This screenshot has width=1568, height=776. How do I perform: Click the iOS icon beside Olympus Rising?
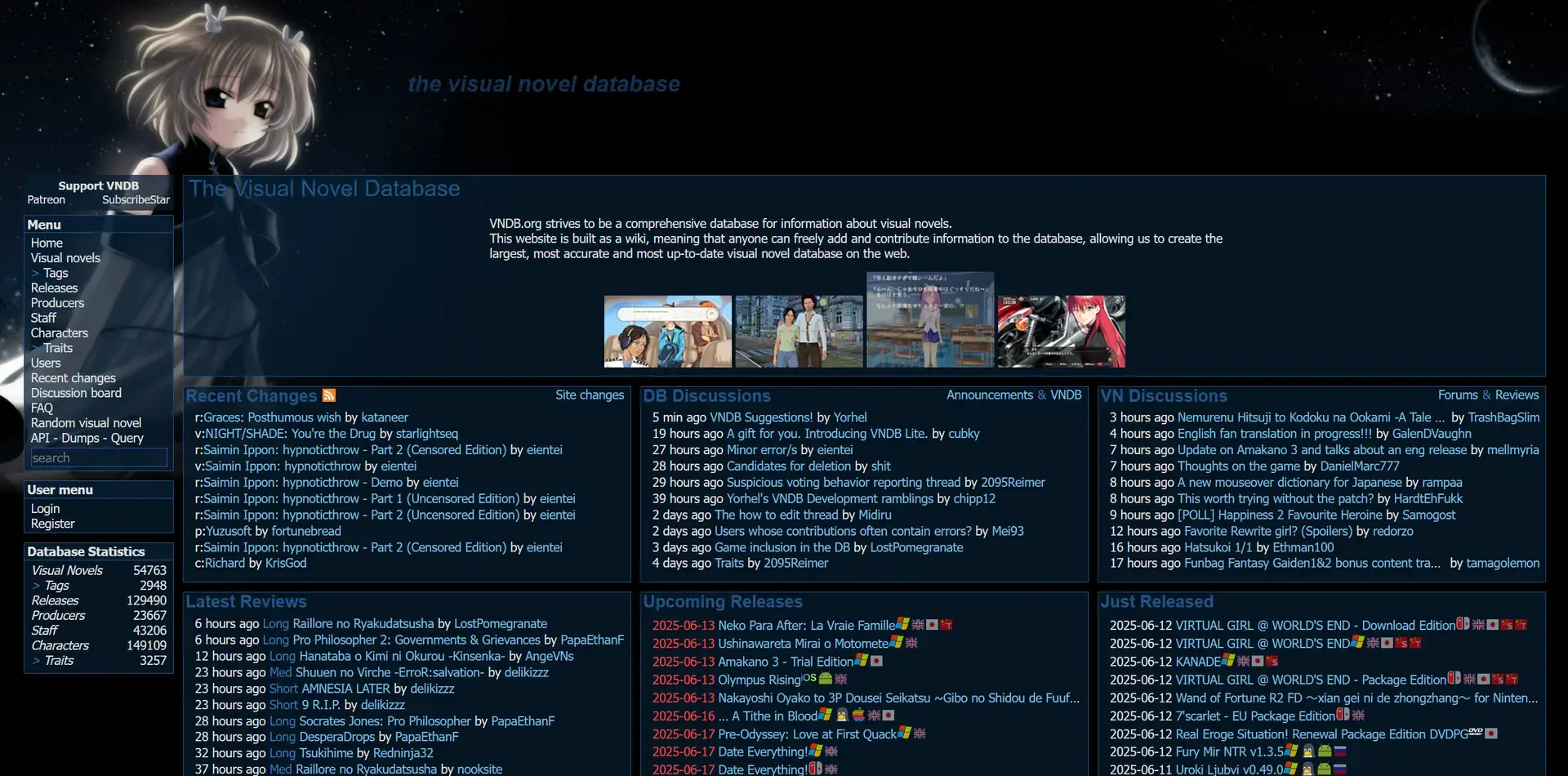[x=808, y=677]
